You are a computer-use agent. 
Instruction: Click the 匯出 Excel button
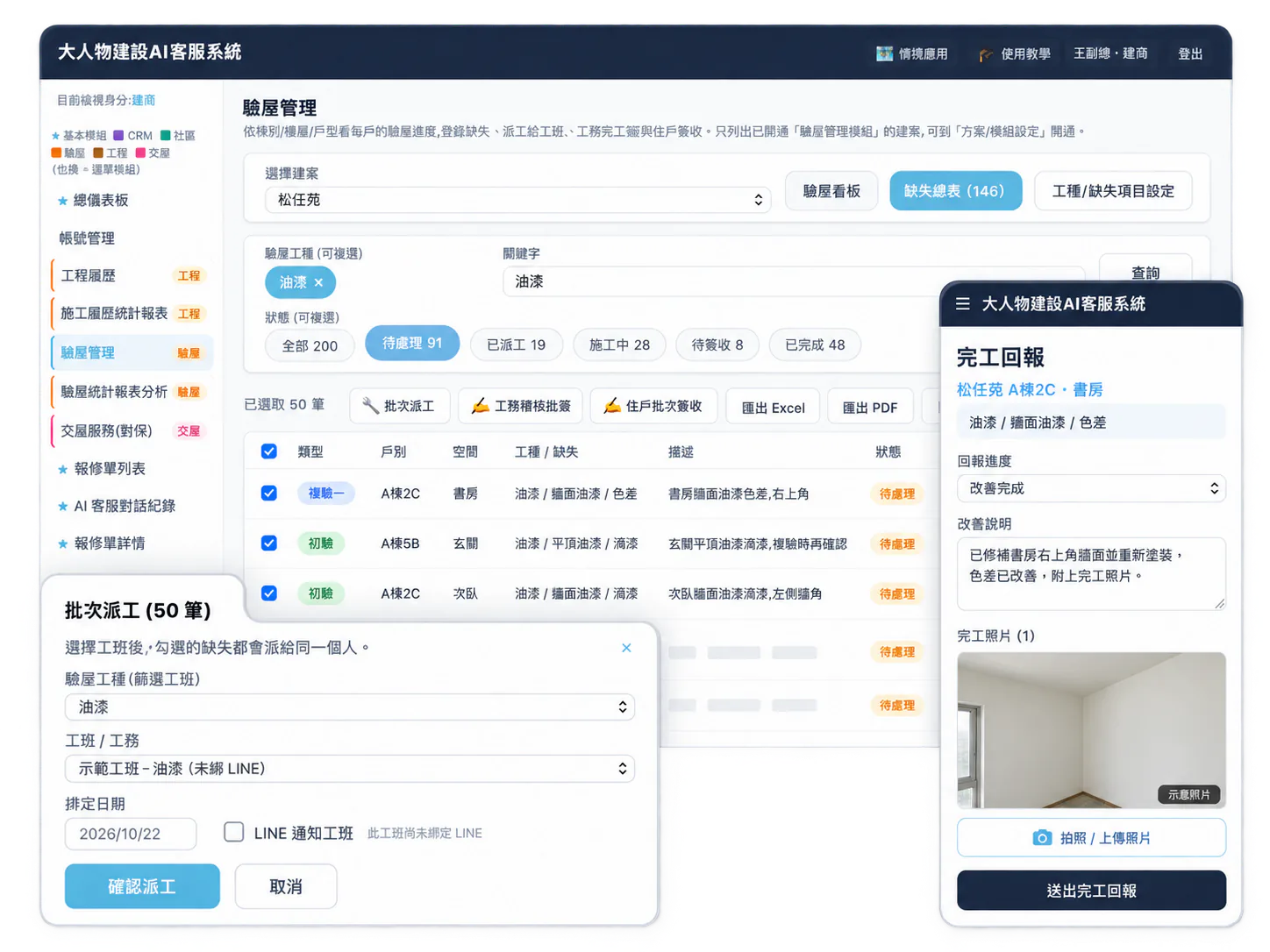coord(774,408)
